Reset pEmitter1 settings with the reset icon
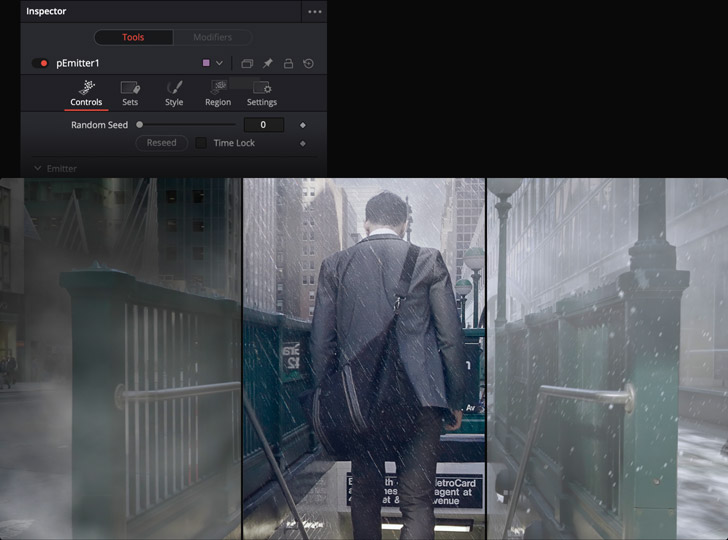This screenshot has height=540, width=728. 308,63
